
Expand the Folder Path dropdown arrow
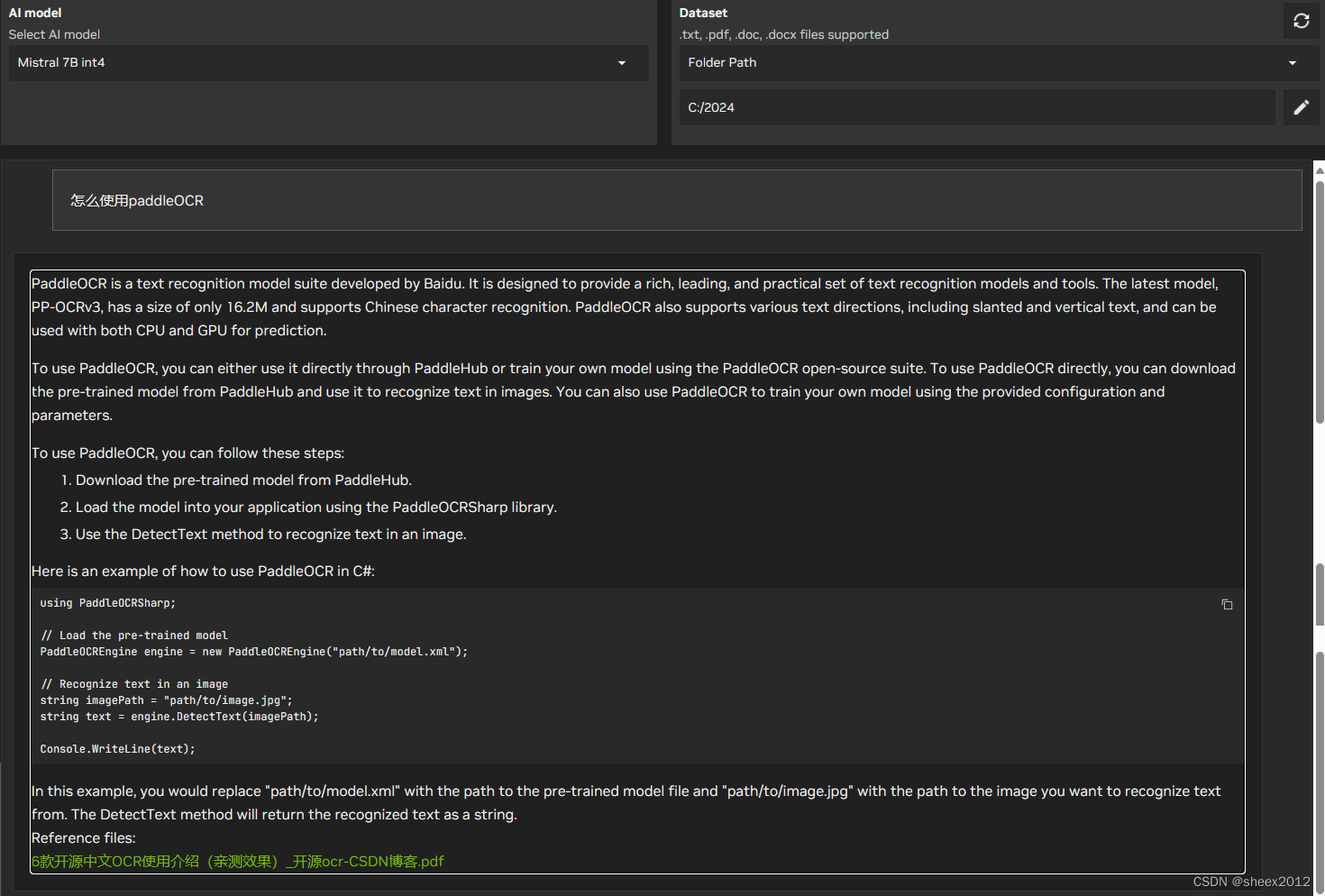[1292, 63]
